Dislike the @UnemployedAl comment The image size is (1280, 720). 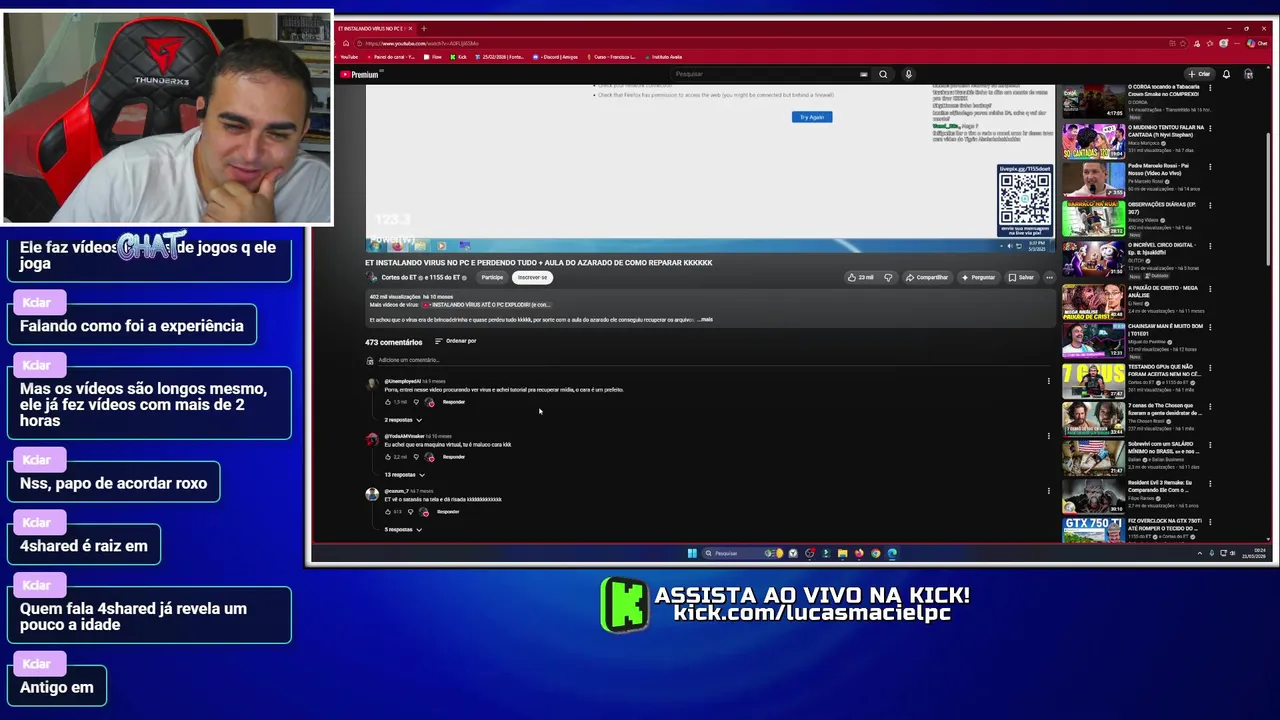416,402
